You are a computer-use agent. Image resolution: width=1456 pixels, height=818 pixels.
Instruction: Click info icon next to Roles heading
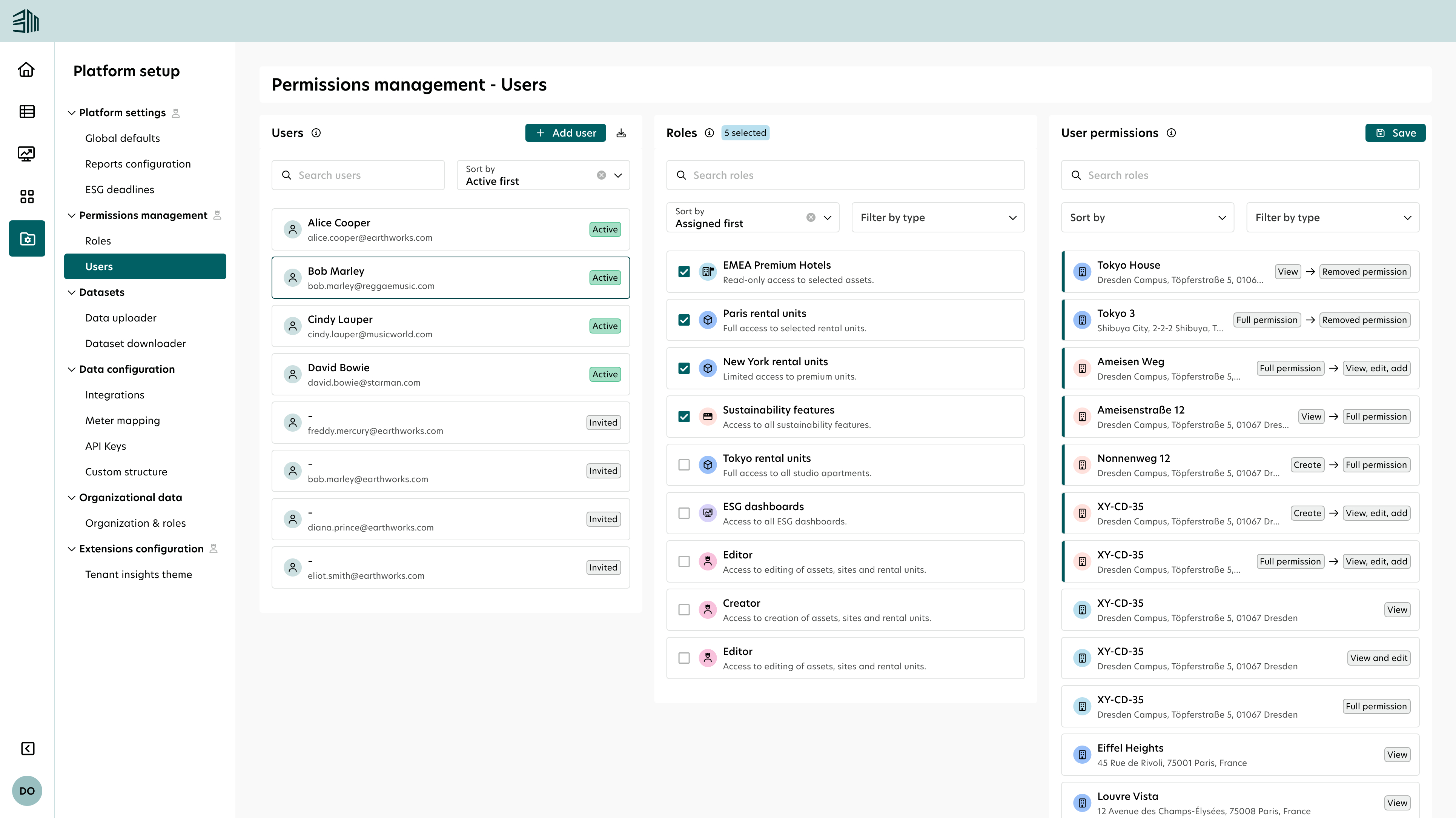pos(710,133)
